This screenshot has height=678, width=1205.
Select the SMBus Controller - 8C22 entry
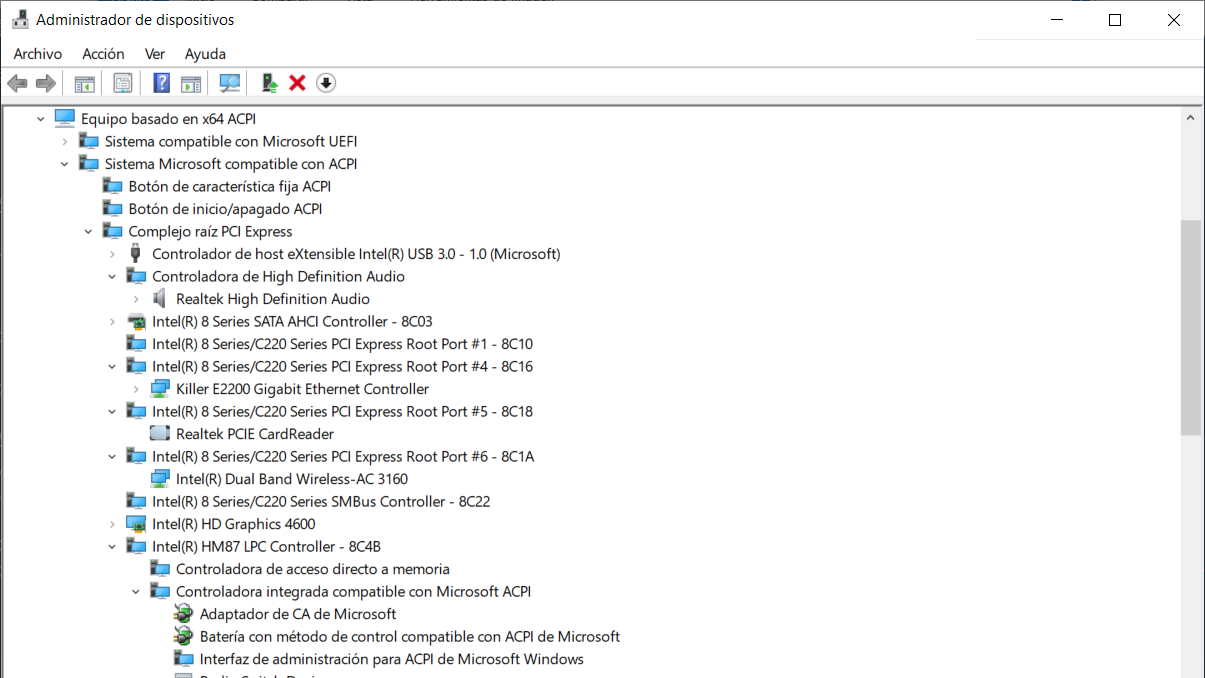(321, 502)
